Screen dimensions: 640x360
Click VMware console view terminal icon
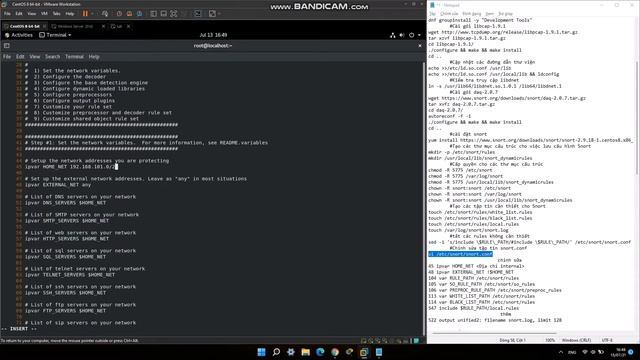(x=198, y=13)
